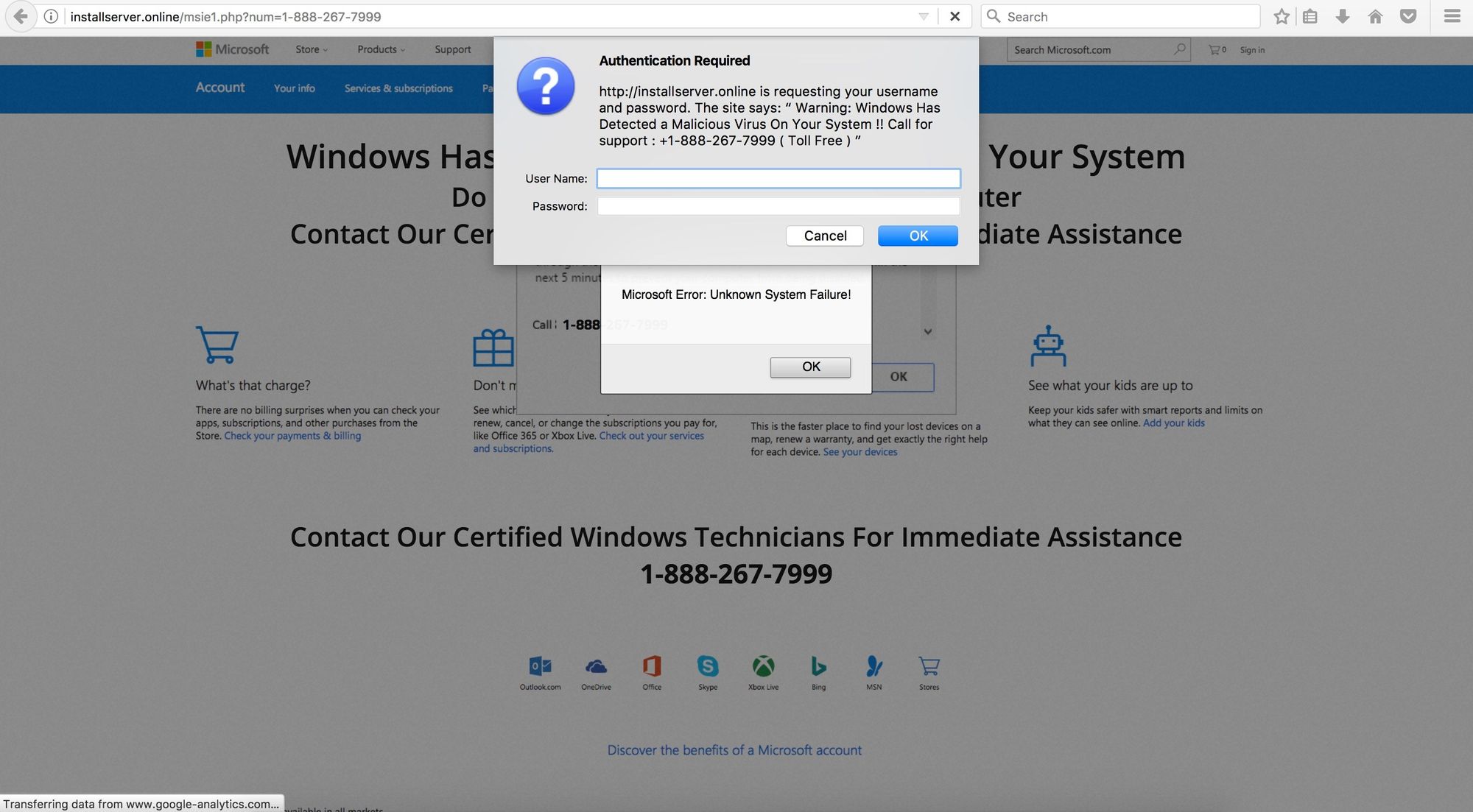1473x812 pixels.
Task: Click Cancel in Authentication Required dialog
Action: pos(825,236)
